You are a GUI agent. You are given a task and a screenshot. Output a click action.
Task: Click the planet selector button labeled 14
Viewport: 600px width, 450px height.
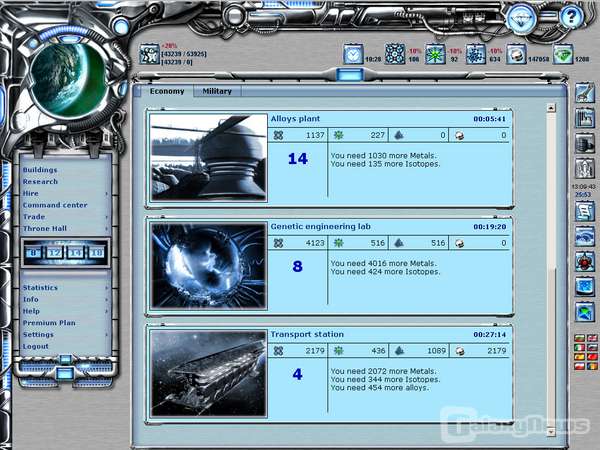[75, 253]
